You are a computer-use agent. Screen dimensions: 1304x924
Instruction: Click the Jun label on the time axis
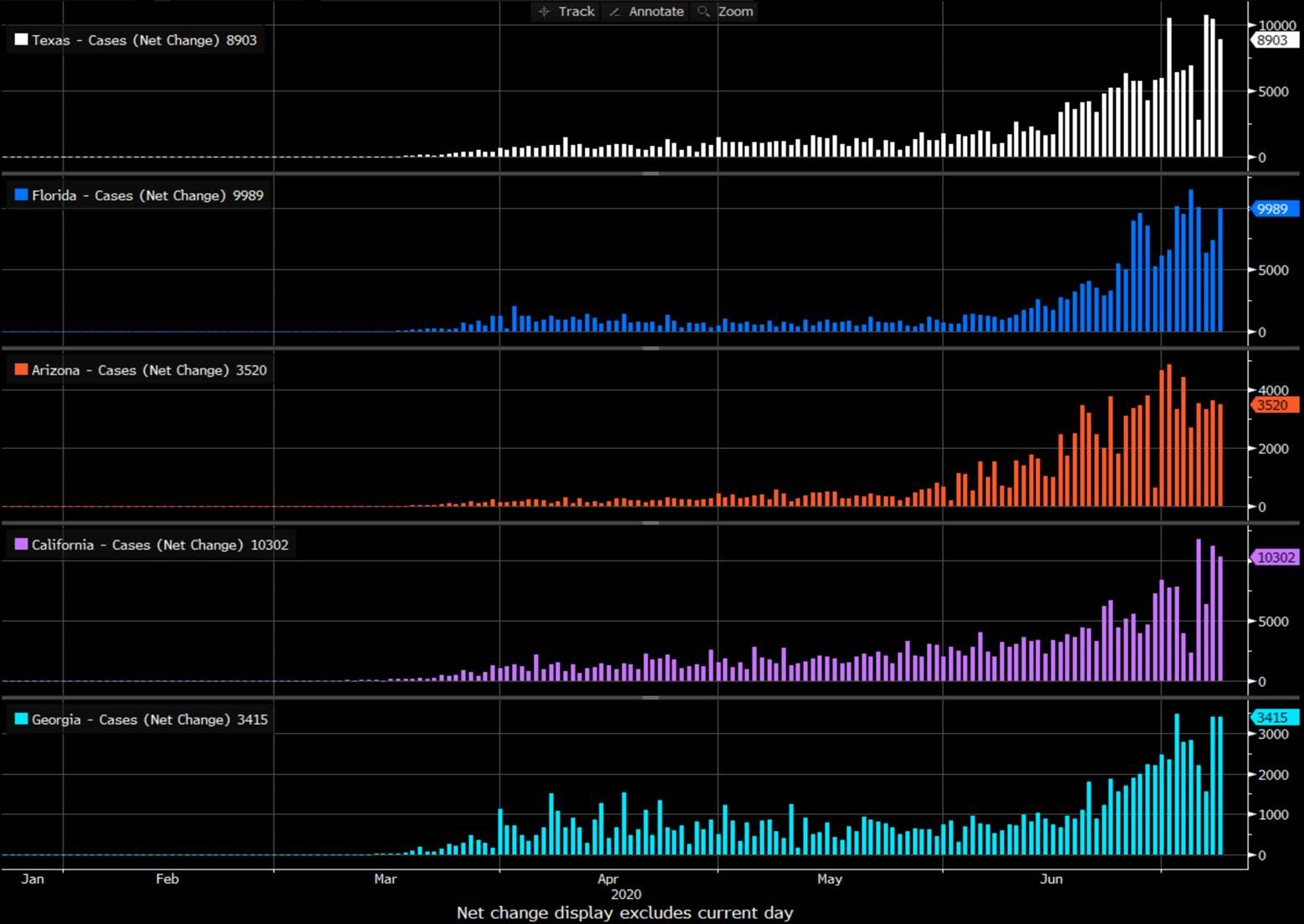click(1051, 879)
